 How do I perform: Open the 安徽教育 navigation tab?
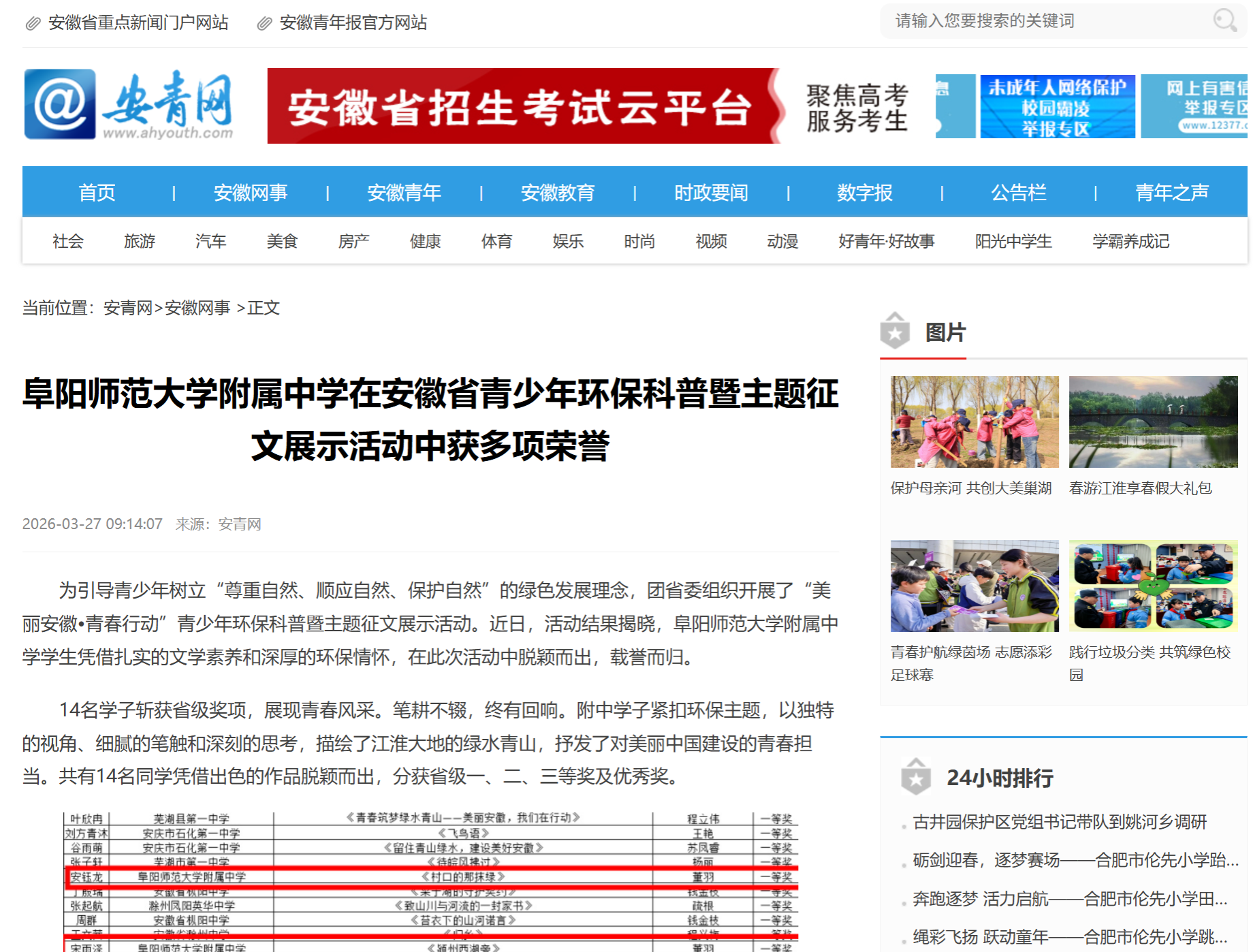tap(557, 193)
